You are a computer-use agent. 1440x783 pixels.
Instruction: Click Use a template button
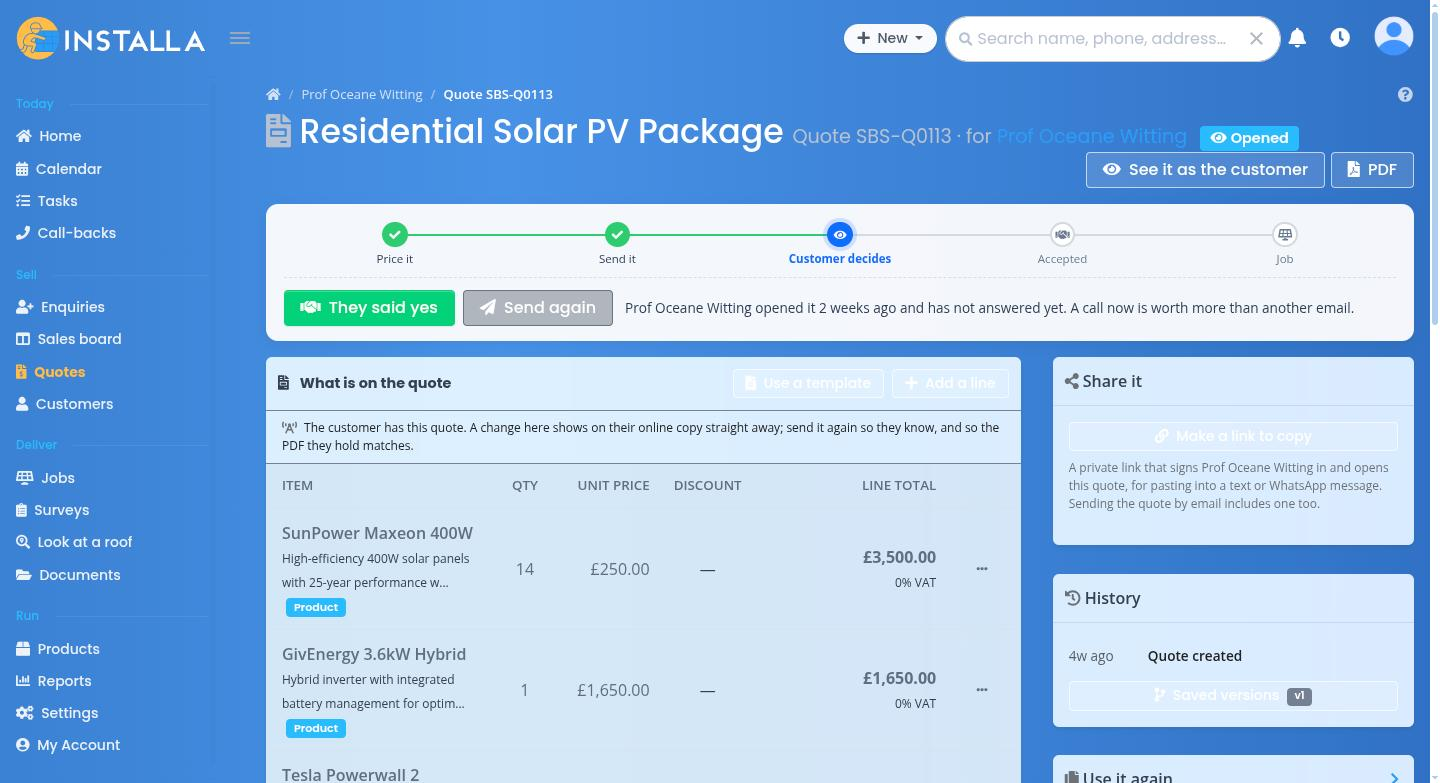click(808, 383)
